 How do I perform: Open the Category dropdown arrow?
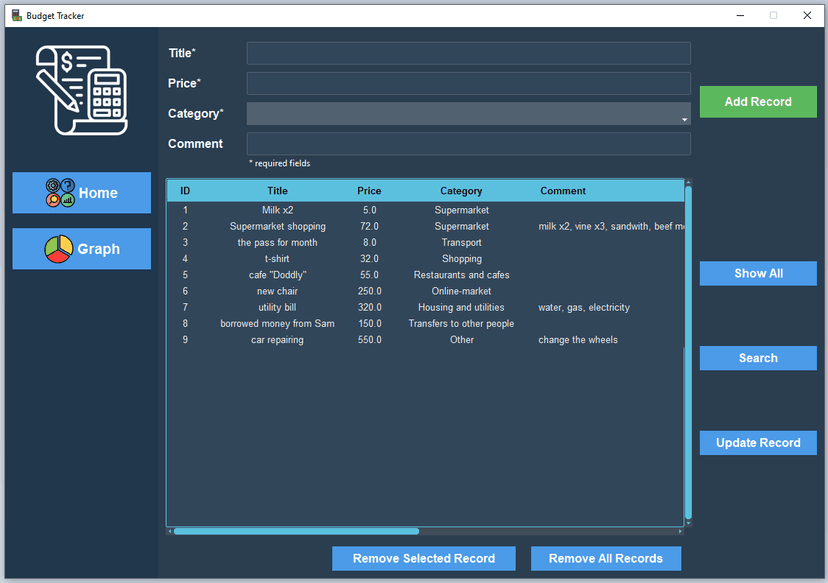pos(684,118)
